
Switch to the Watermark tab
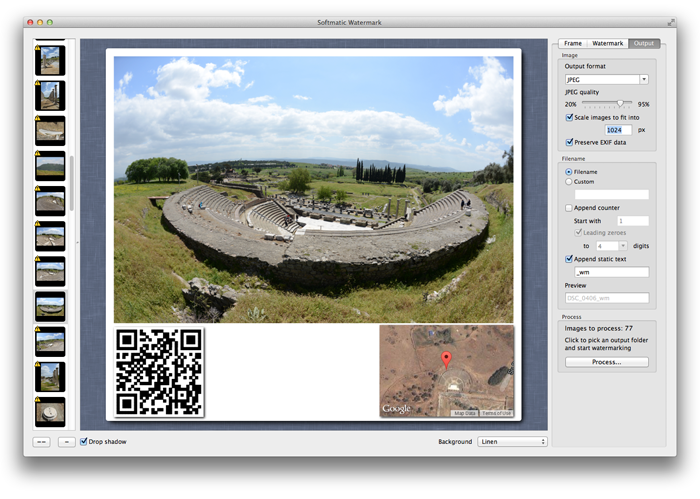608,43
